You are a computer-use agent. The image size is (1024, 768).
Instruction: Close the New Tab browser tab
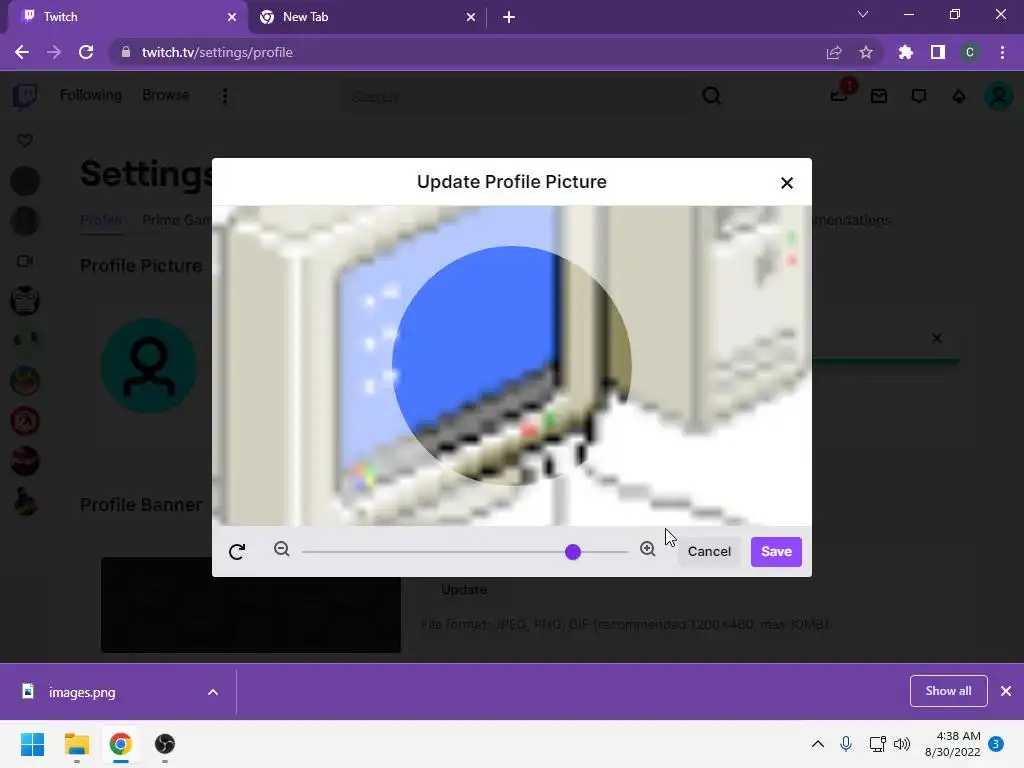pos(471,17)
